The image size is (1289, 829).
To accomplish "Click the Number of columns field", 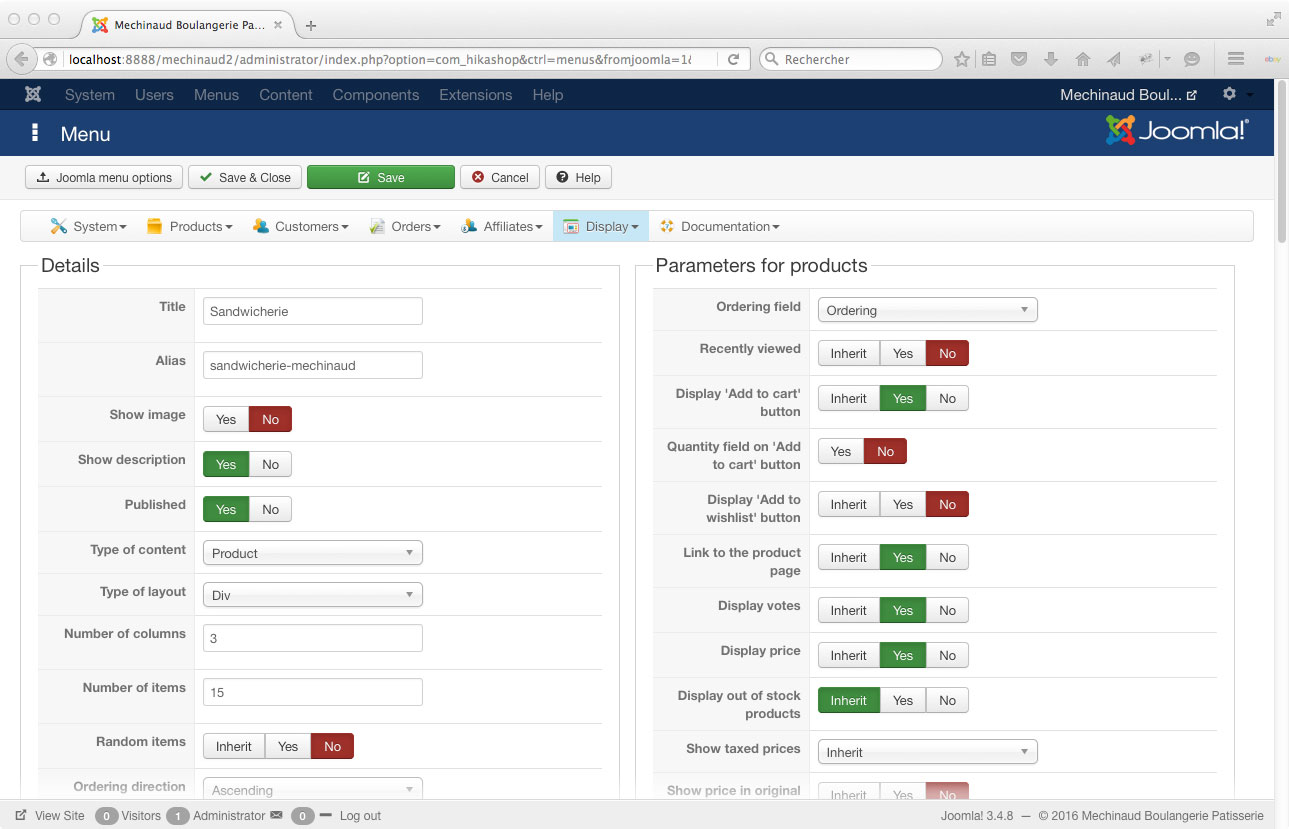I will click(x=313, y=638).
